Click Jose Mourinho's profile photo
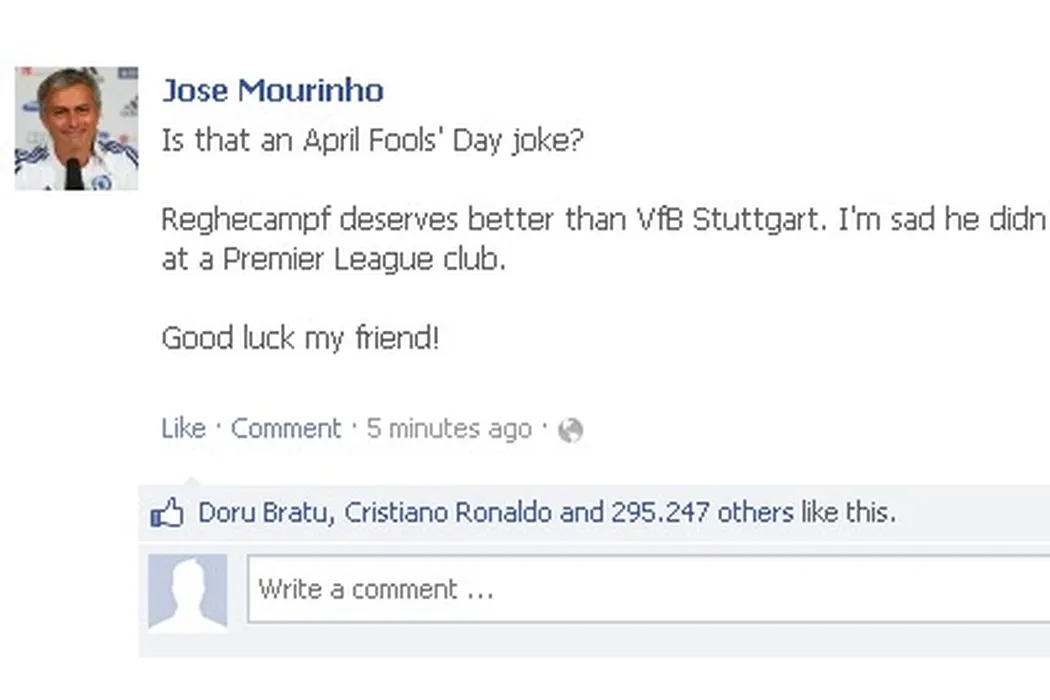 pyautogui.click(x=76, y=128)
